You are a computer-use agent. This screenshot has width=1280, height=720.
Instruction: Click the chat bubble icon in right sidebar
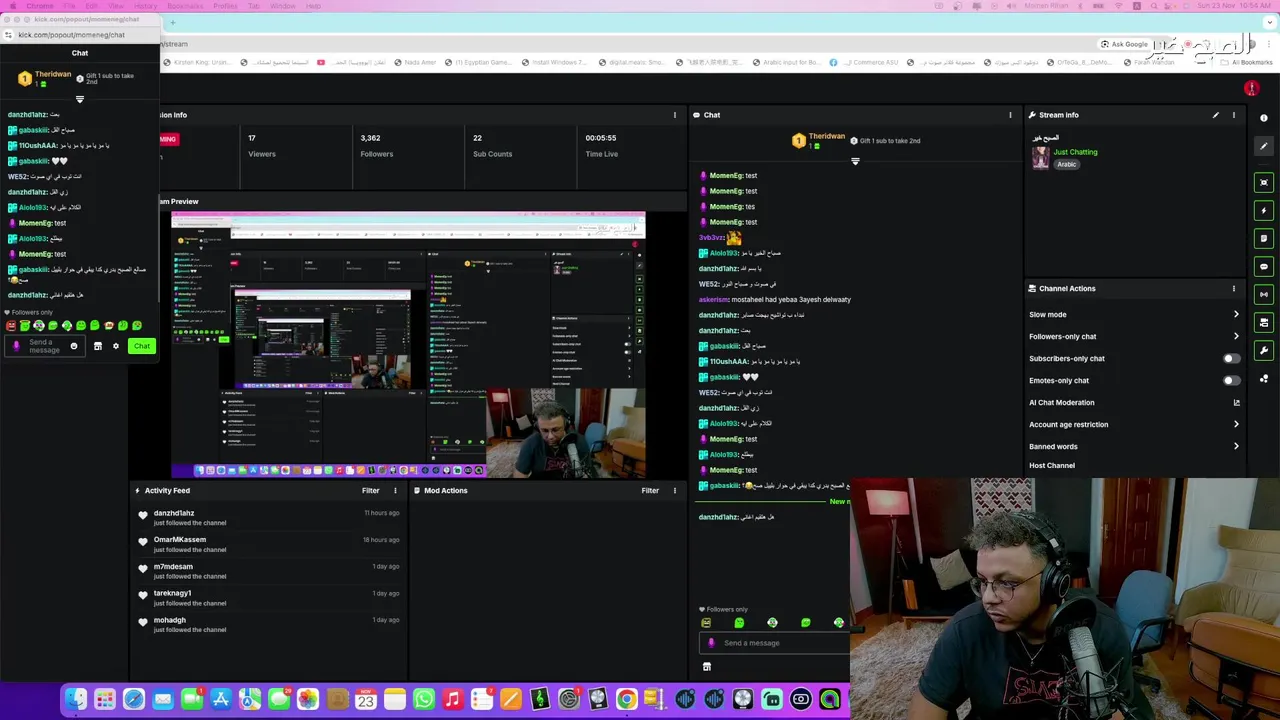1264,267
